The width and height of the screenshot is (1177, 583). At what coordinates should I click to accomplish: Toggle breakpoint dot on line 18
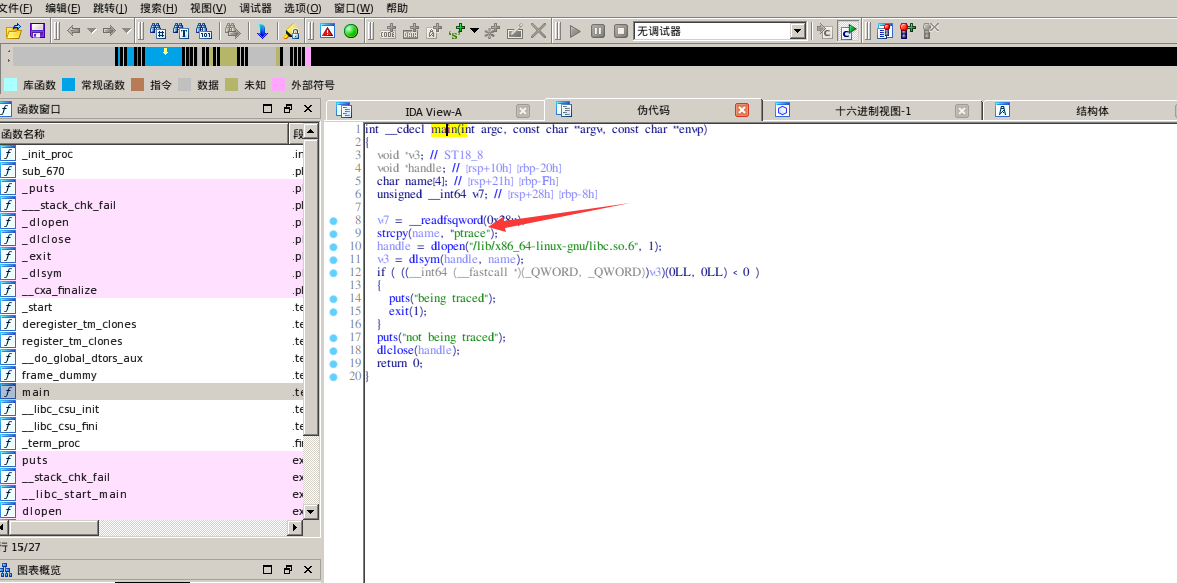click(x=333, y=350)
